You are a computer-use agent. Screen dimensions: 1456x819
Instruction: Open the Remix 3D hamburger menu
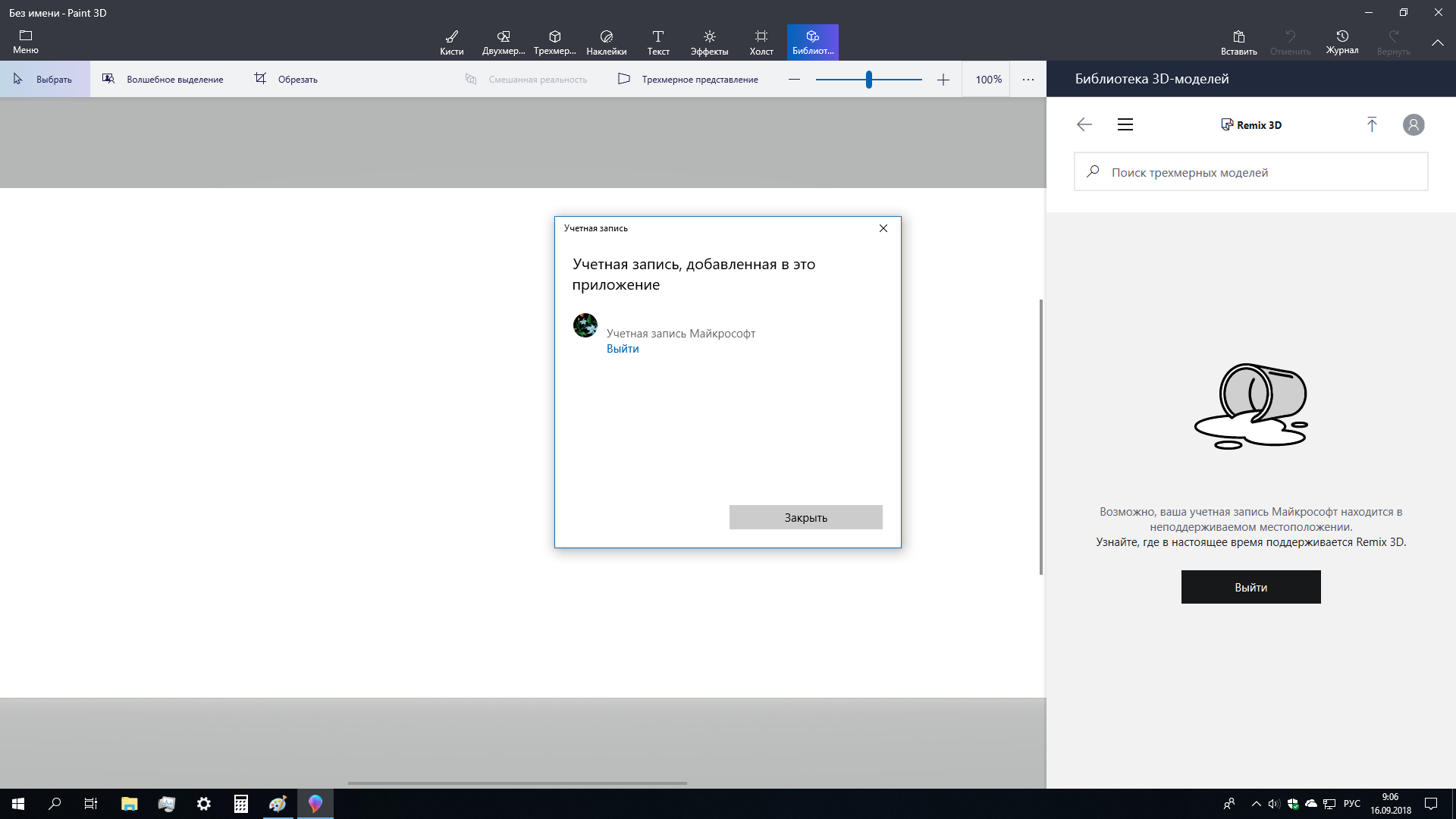(1125, 124)
